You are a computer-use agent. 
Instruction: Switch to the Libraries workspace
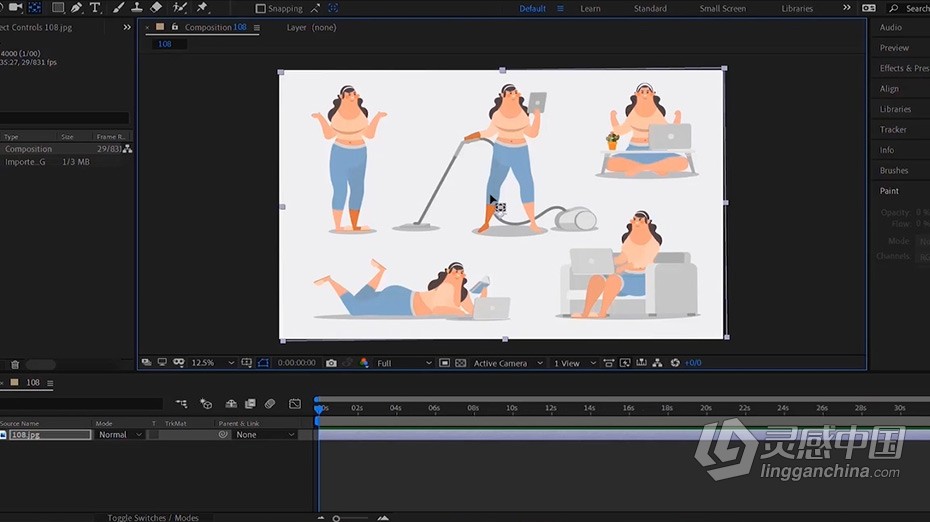pyautogui.click(x=797, y=8)
